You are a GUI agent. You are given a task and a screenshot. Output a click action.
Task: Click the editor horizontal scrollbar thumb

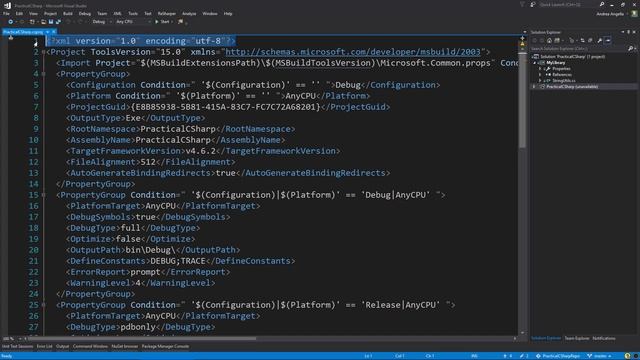point(142,338)
